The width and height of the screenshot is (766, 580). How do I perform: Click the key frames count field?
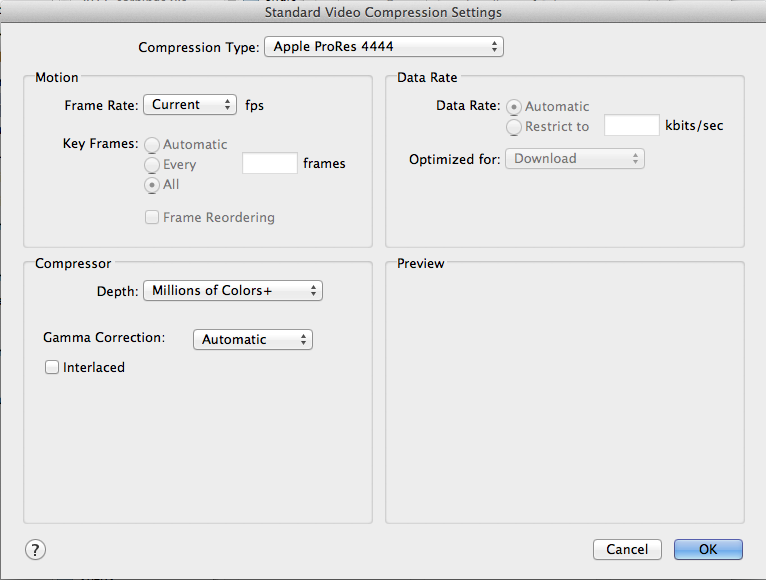pos(270,164)
